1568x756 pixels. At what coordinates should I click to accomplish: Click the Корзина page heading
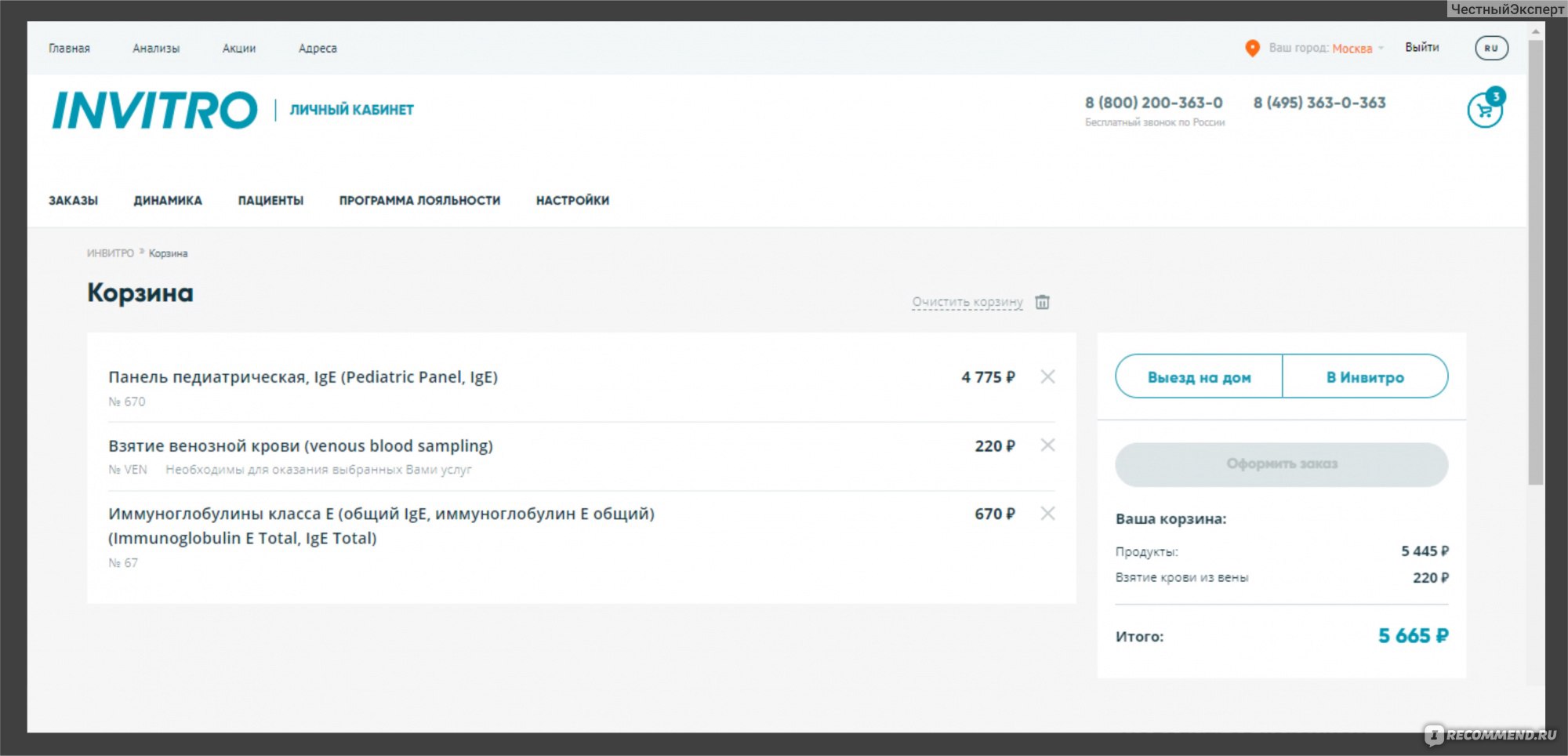tap(140, 293)
